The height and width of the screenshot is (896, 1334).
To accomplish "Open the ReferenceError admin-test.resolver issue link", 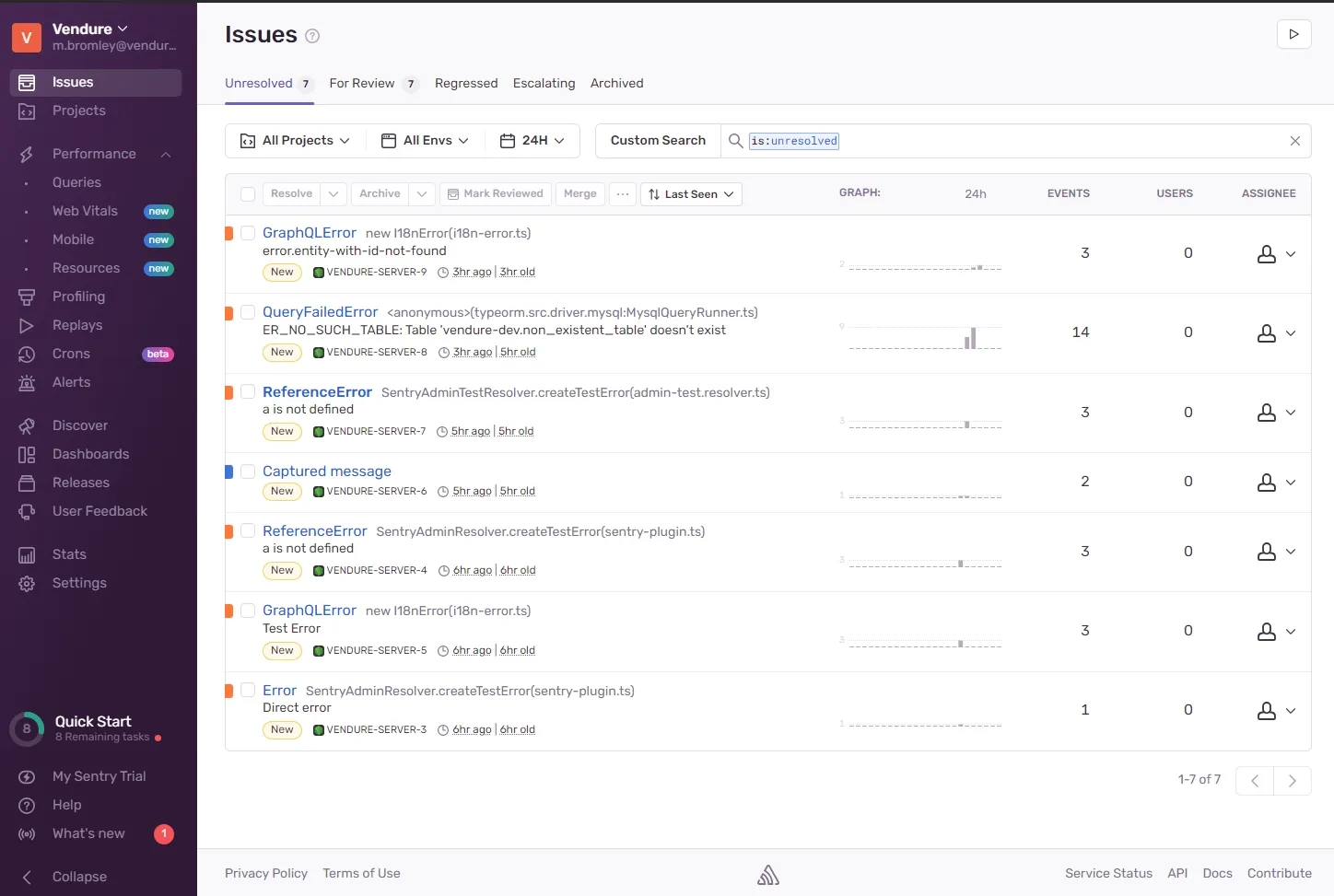I will pos(317,392).
